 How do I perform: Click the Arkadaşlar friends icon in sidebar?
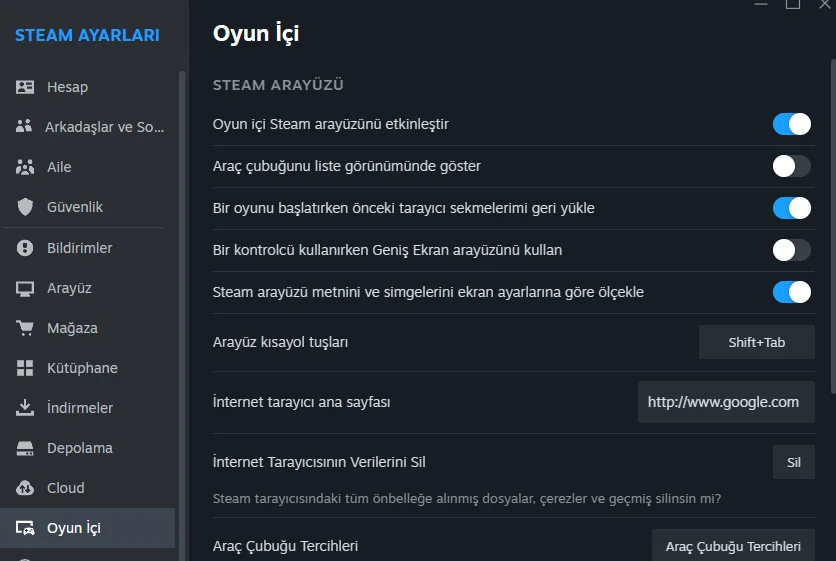point(25,126)
